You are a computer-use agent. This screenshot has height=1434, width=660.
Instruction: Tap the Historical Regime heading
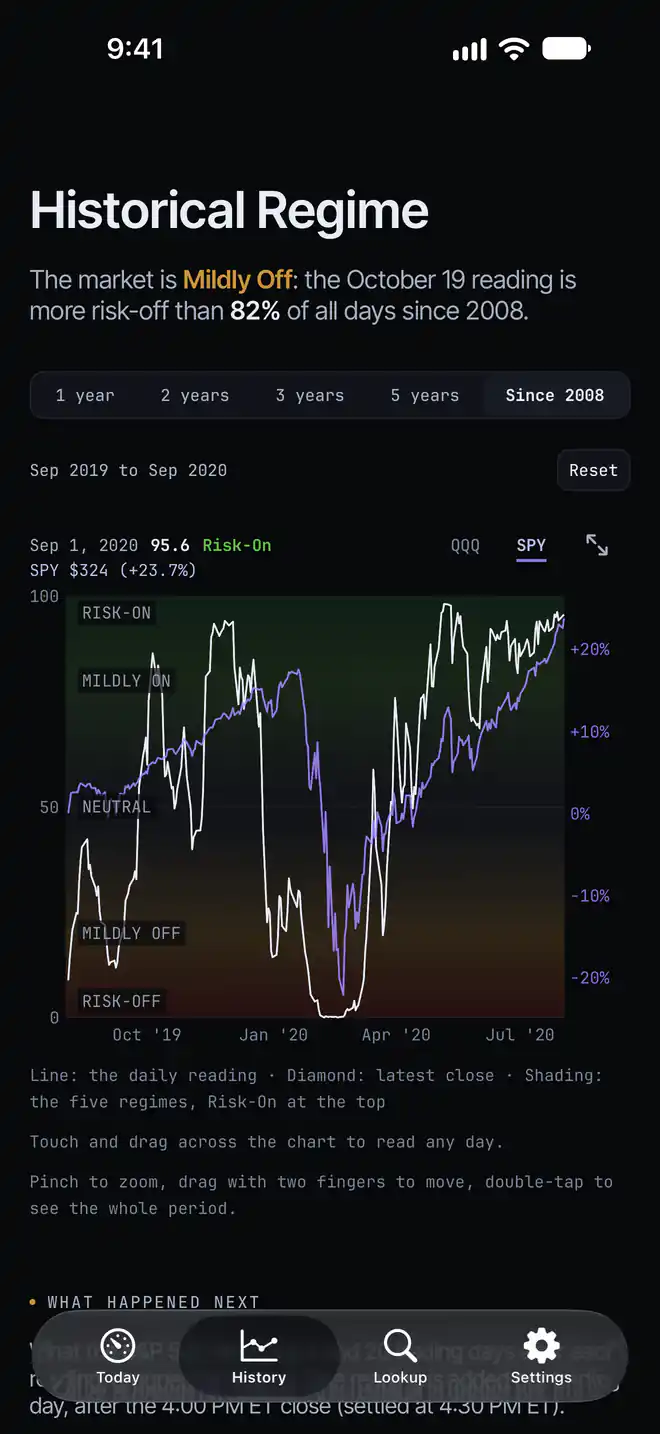click(x=229, y=210)
